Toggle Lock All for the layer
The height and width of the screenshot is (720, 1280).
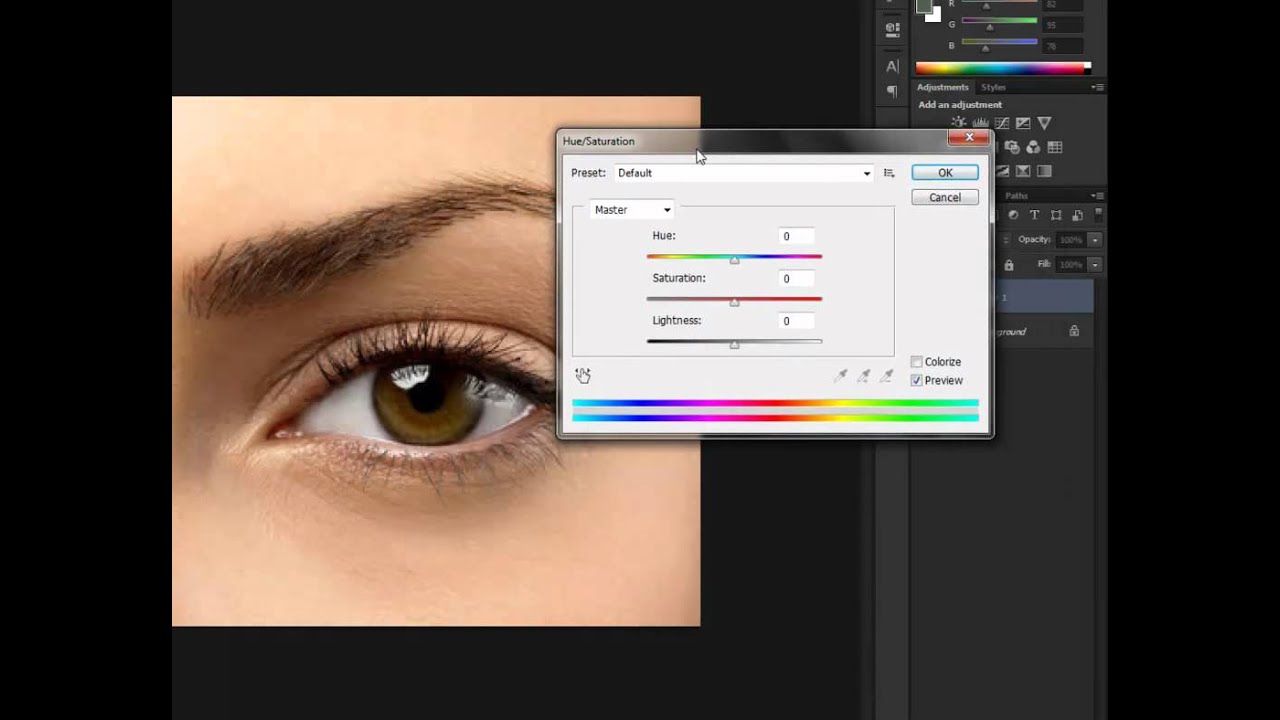click(x=1009, y=265)
